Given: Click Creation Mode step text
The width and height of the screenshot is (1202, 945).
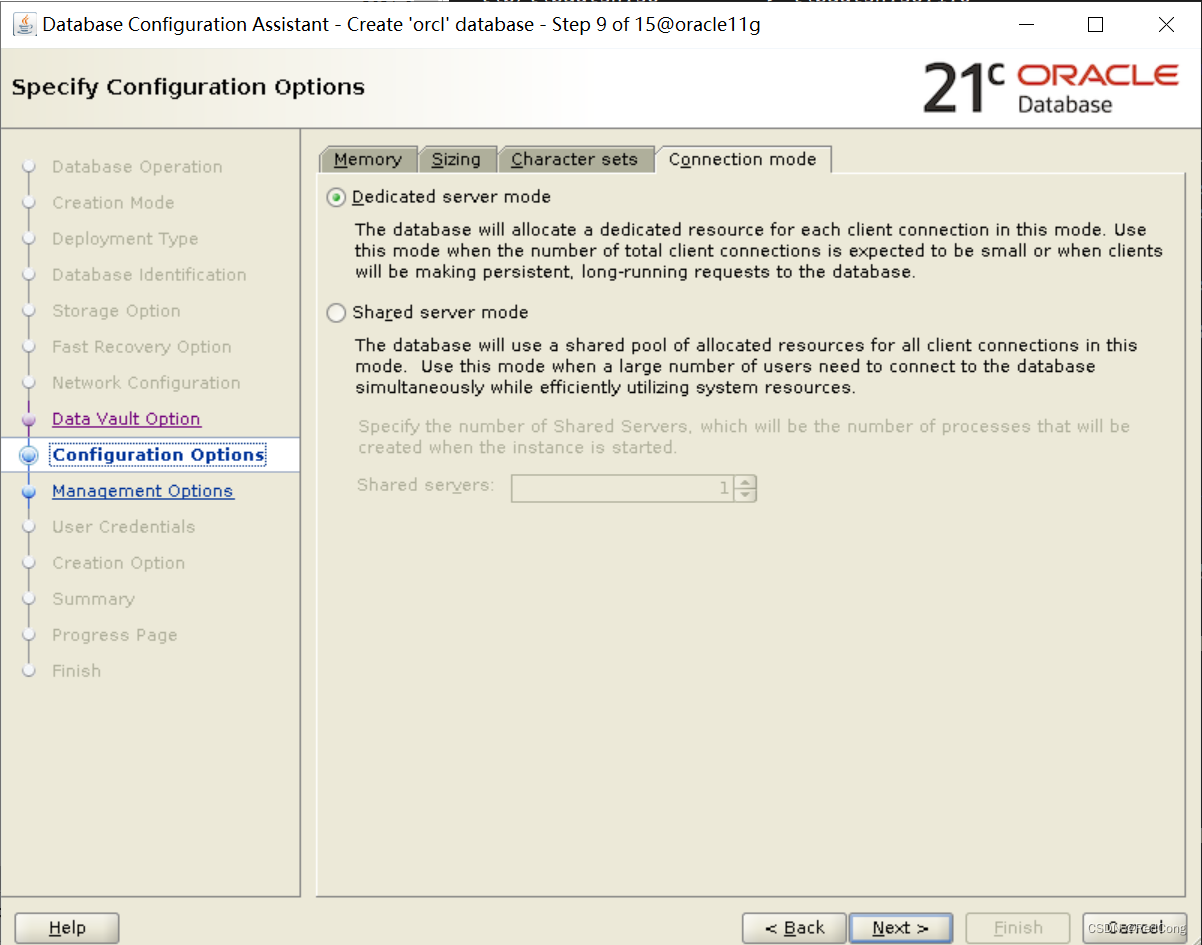Looking at the screenshot, I should pos(113,203).
